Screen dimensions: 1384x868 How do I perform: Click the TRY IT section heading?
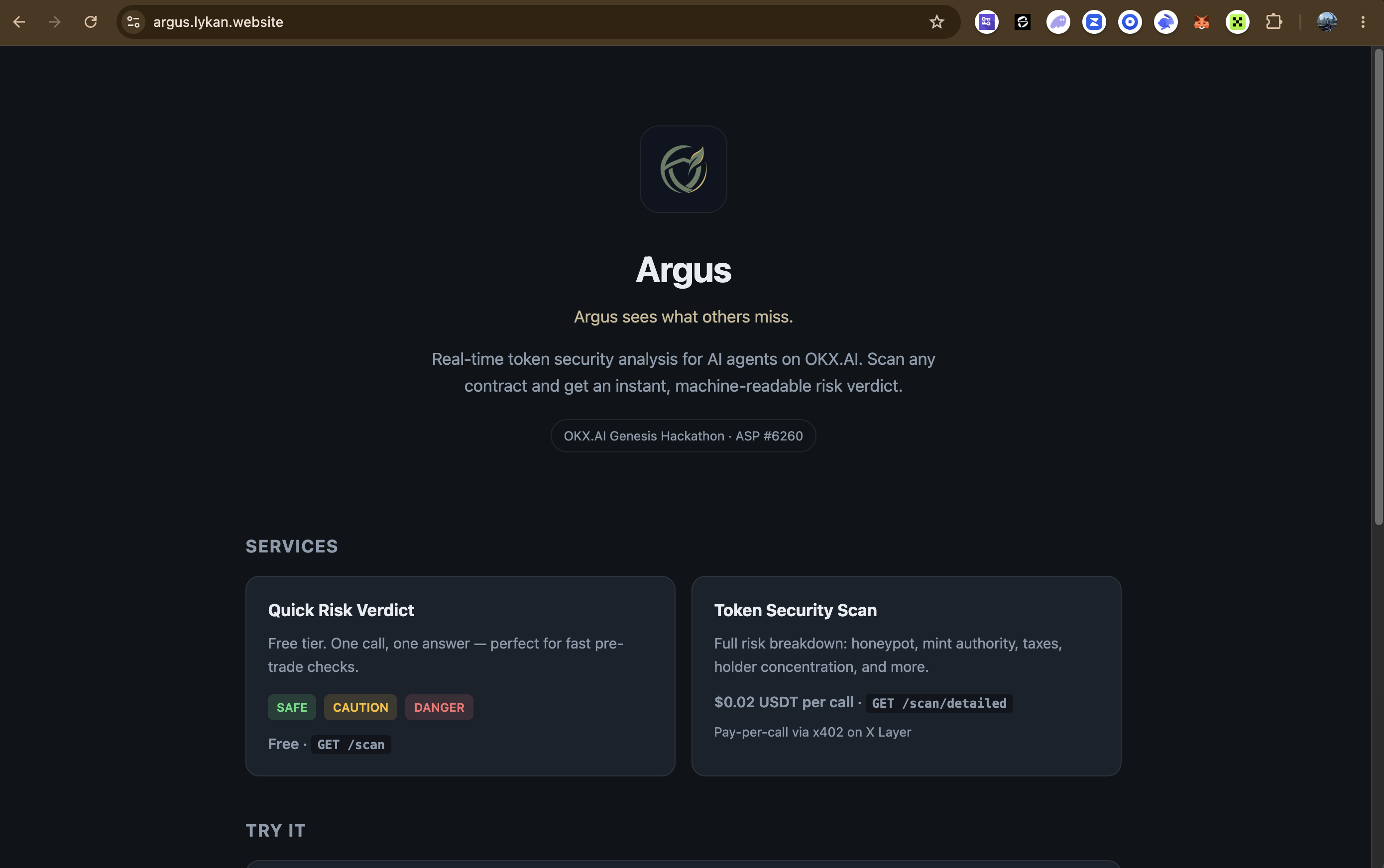[276, 831]
